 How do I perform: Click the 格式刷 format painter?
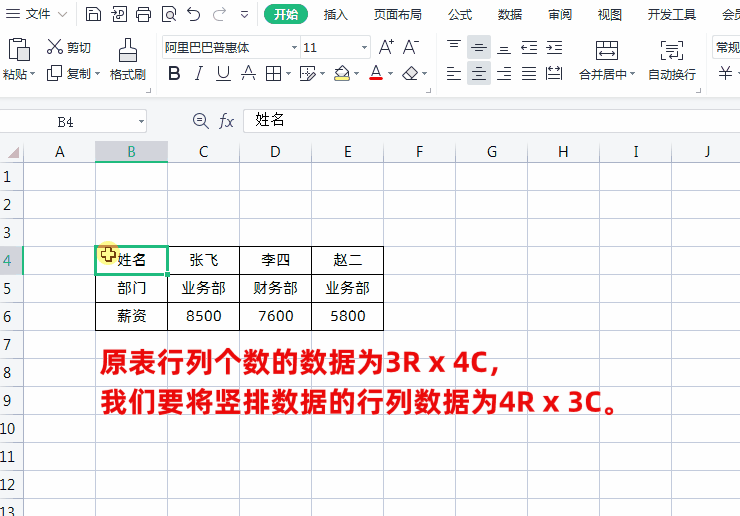(127, 59)
